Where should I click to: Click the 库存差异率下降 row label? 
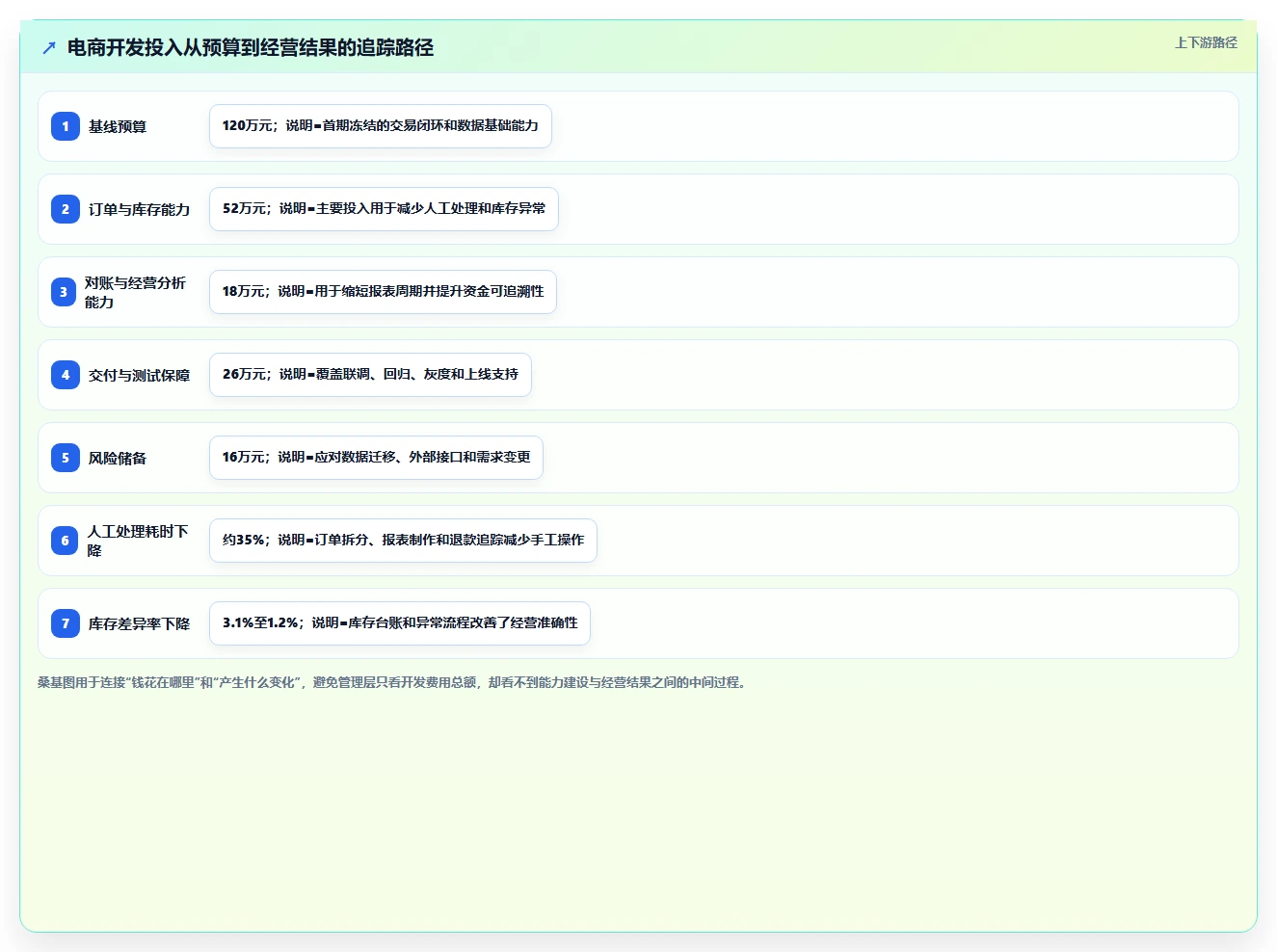coord(139,623)
